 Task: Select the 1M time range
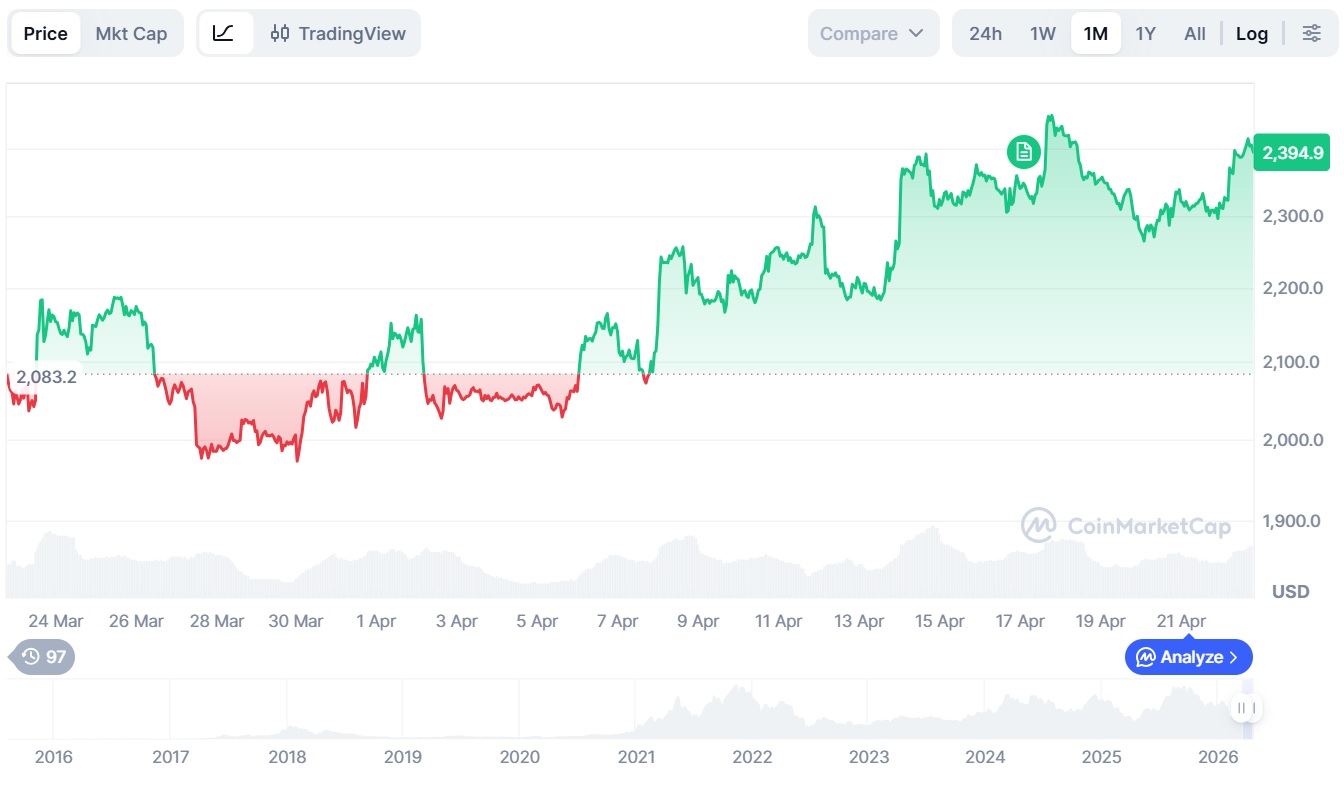pyautogui.click(x=1096, y=33)
